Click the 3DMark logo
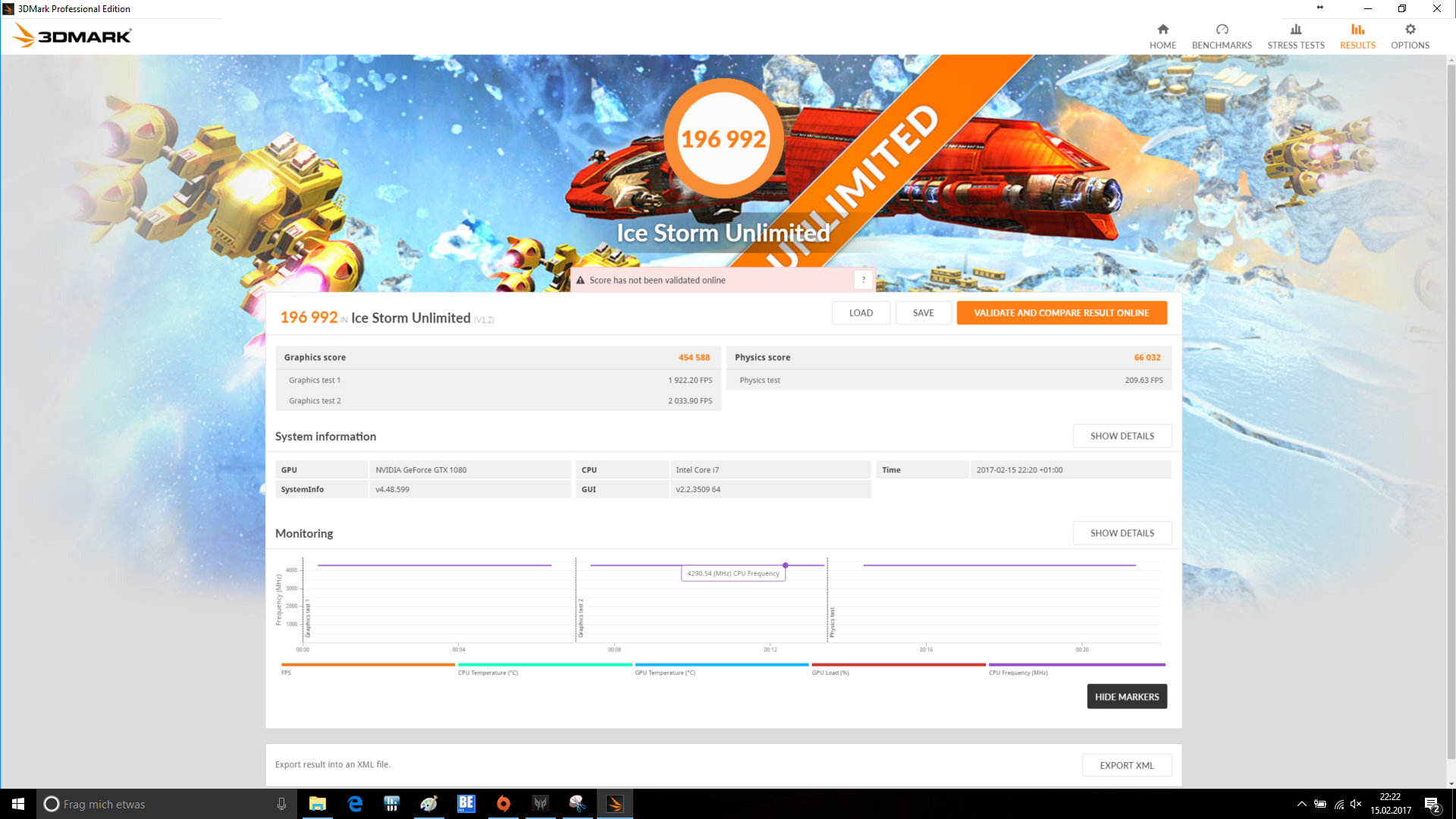Screen dimensions: 1456x819 (x=72, y=36)
